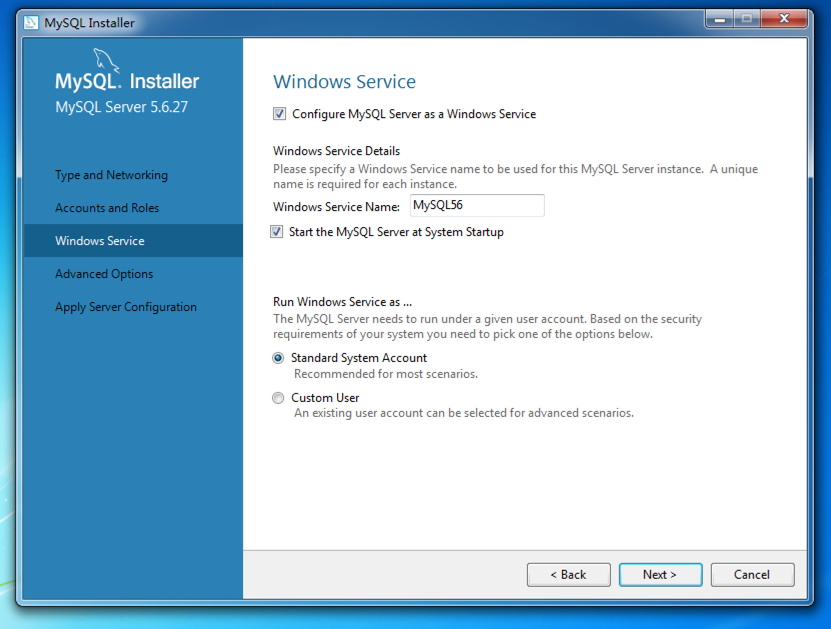Open the Advanced Options step
831x629 pixels.
(104, 274)
